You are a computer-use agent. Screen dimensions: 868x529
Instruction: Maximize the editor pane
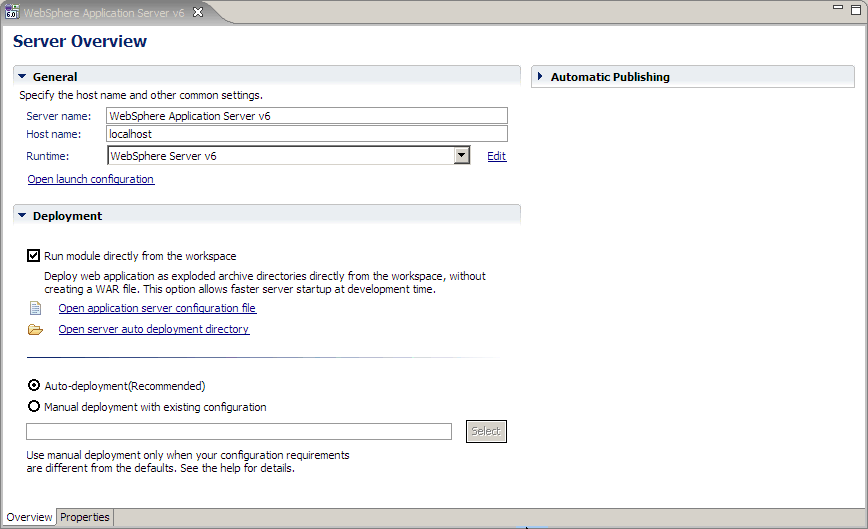[856, 9]
